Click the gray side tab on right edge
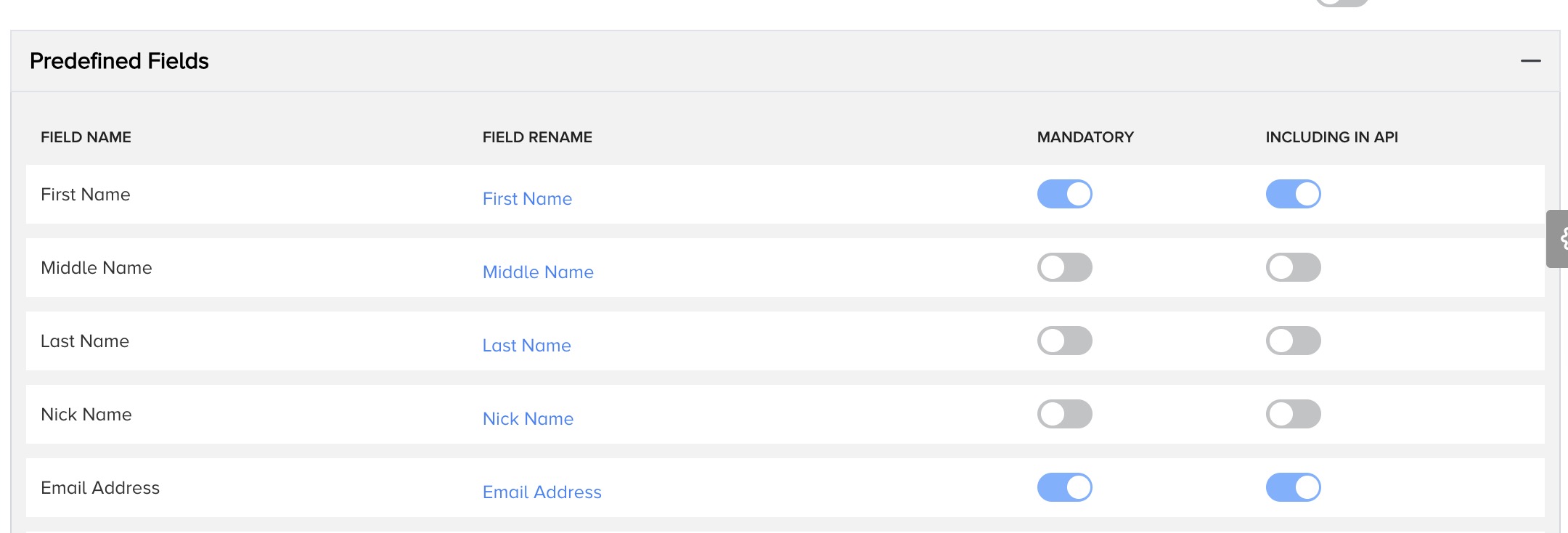Image resolution: width=1568 pixels, height=533 pixels. [x=1558, y=239]
